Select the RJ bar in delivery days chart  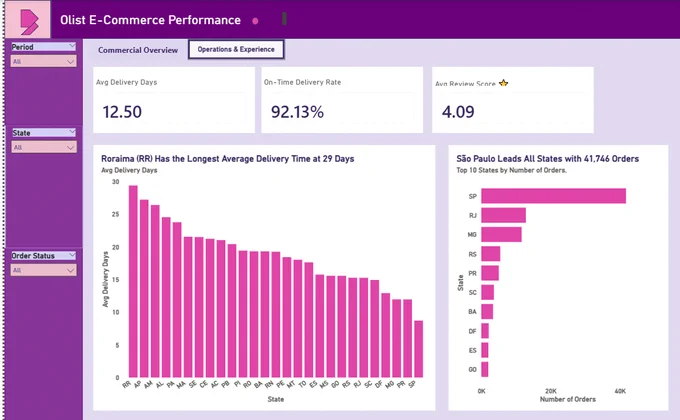tap(364, 328)
